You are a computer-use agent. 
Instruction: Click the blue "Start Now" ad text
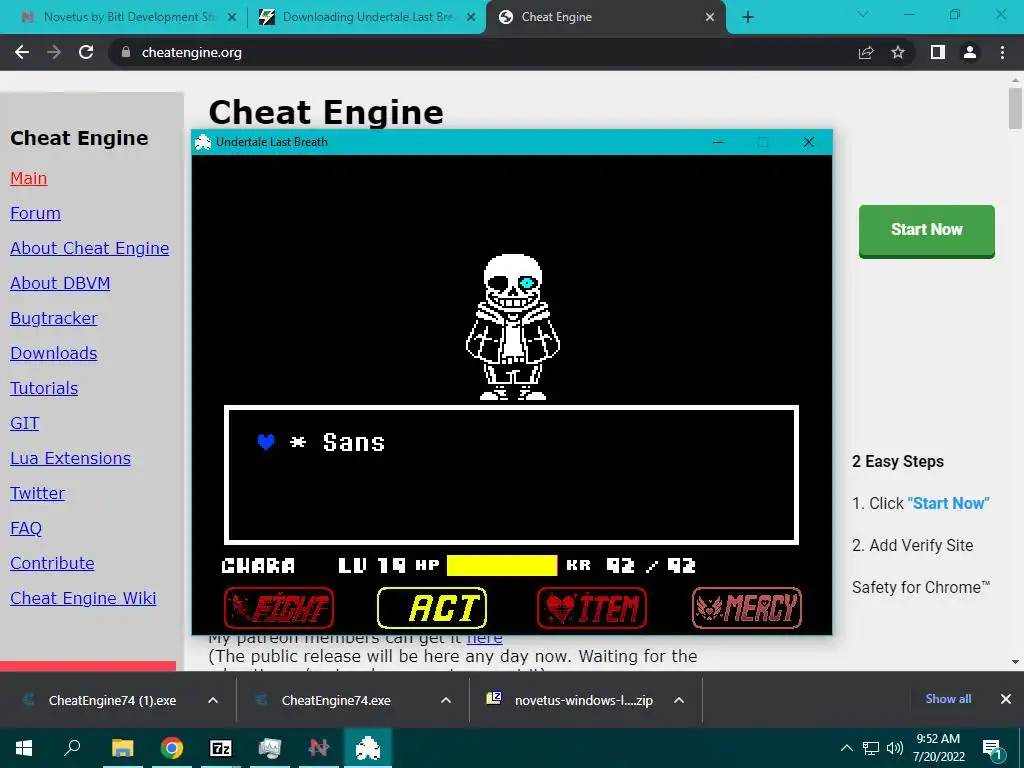[x=948, y=504]
